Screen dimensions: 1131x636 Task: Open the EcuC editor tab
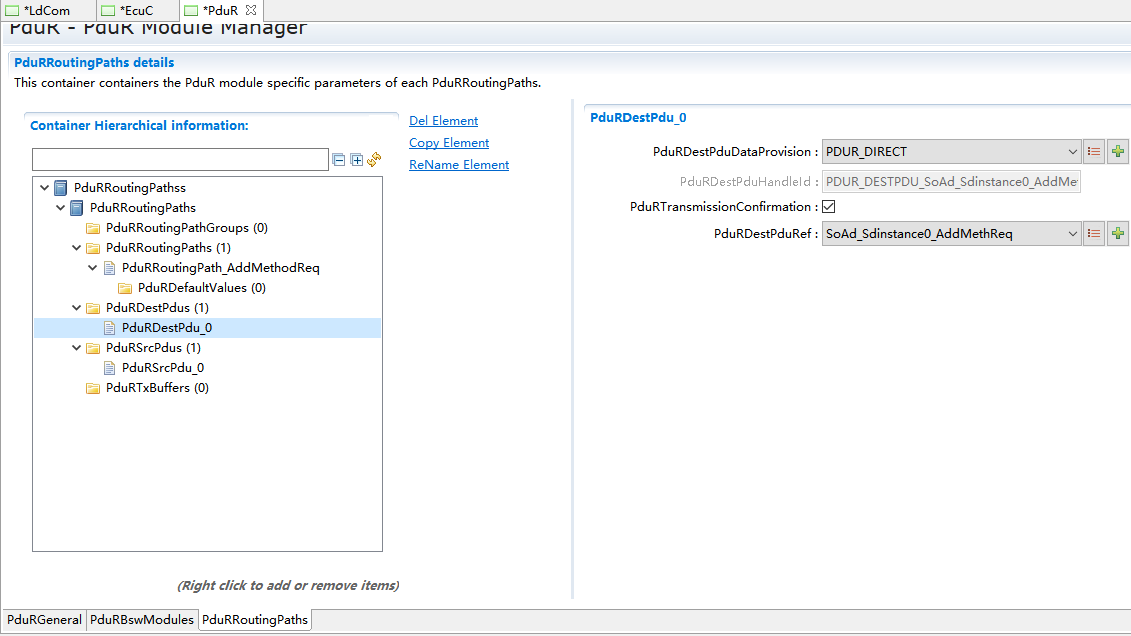pos(135,11)
